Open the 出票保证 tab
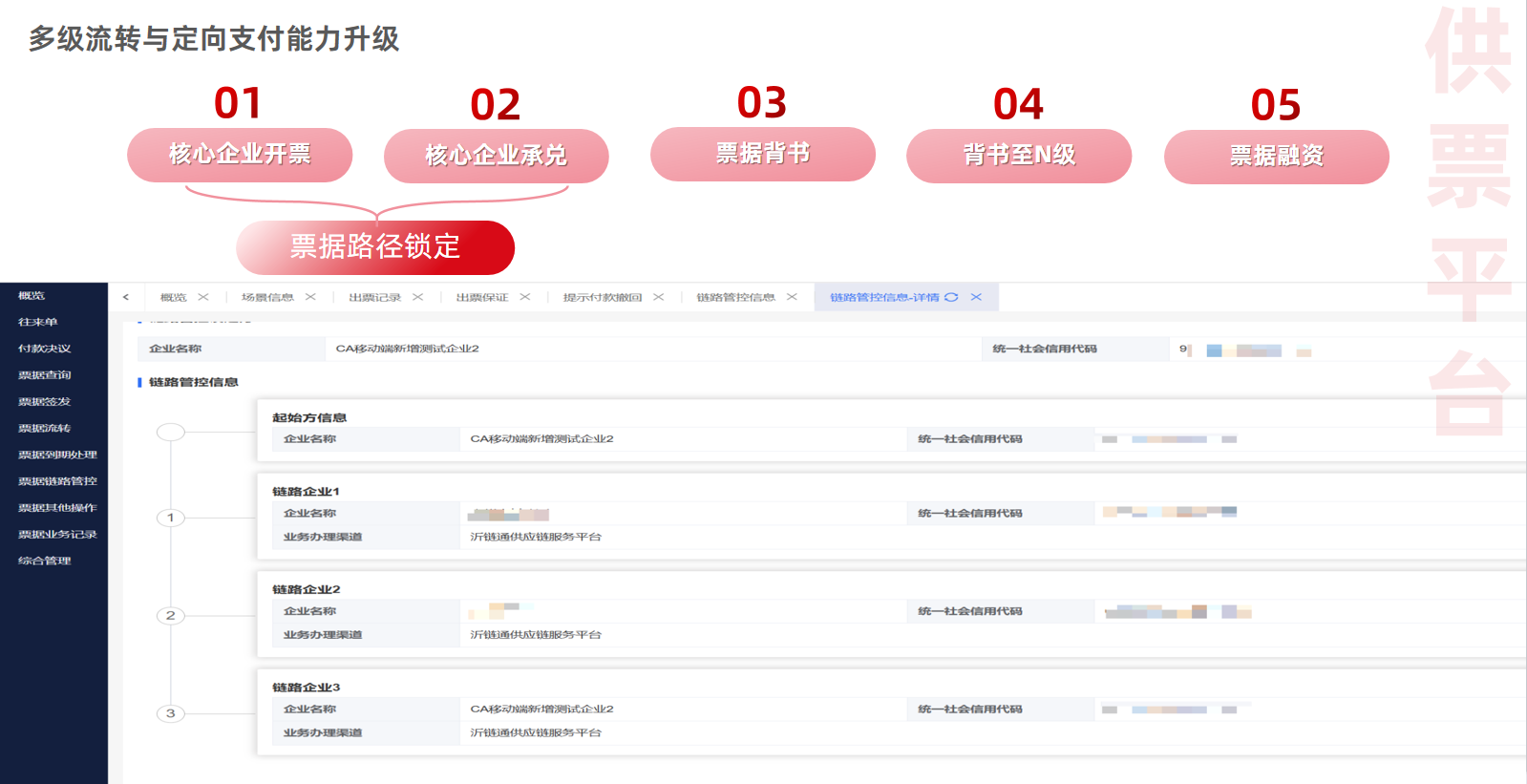 pos(482,297)
